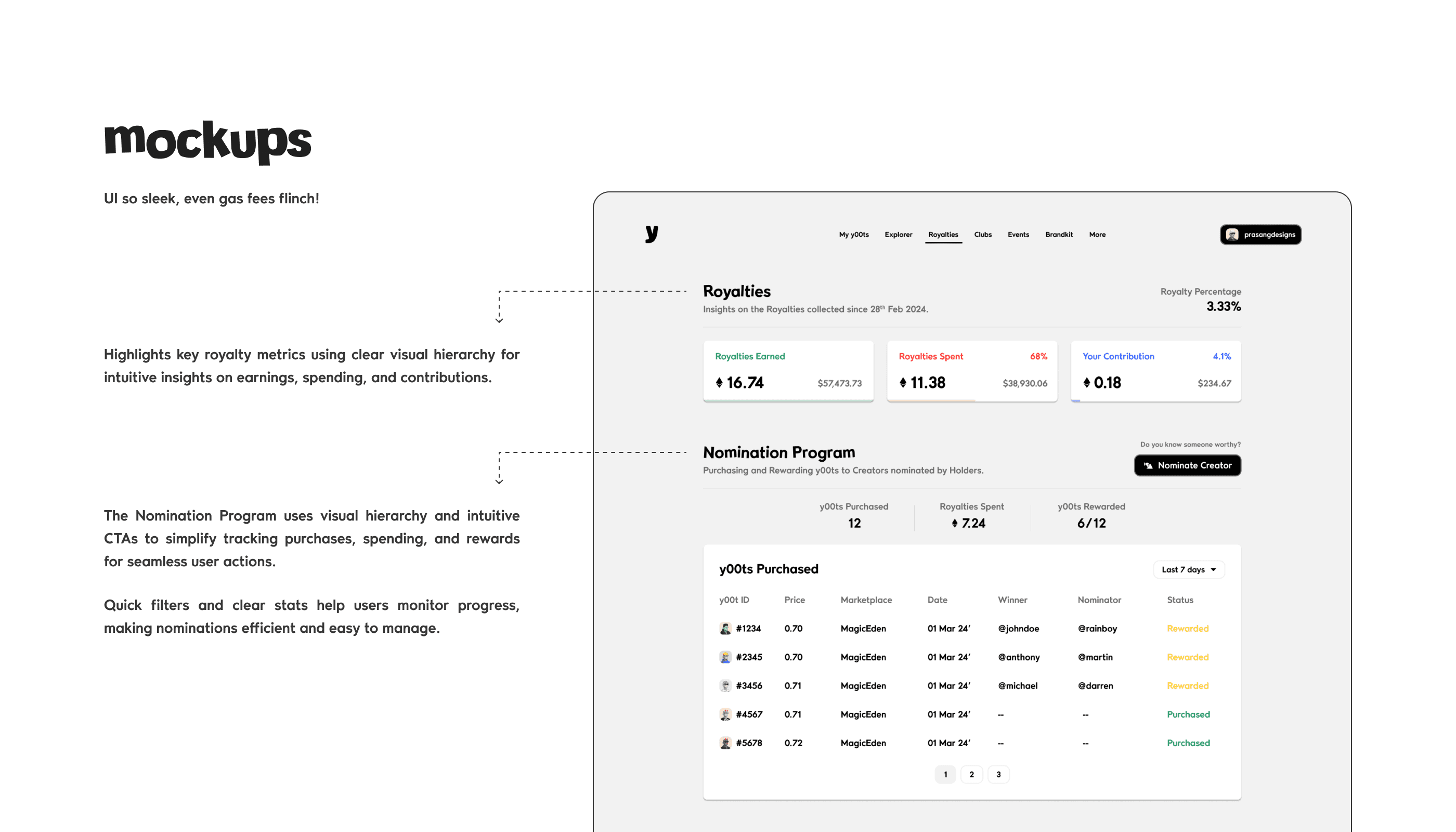Open nominator @martin profile
The image size is (1456, 832).
pos(1095,657)
